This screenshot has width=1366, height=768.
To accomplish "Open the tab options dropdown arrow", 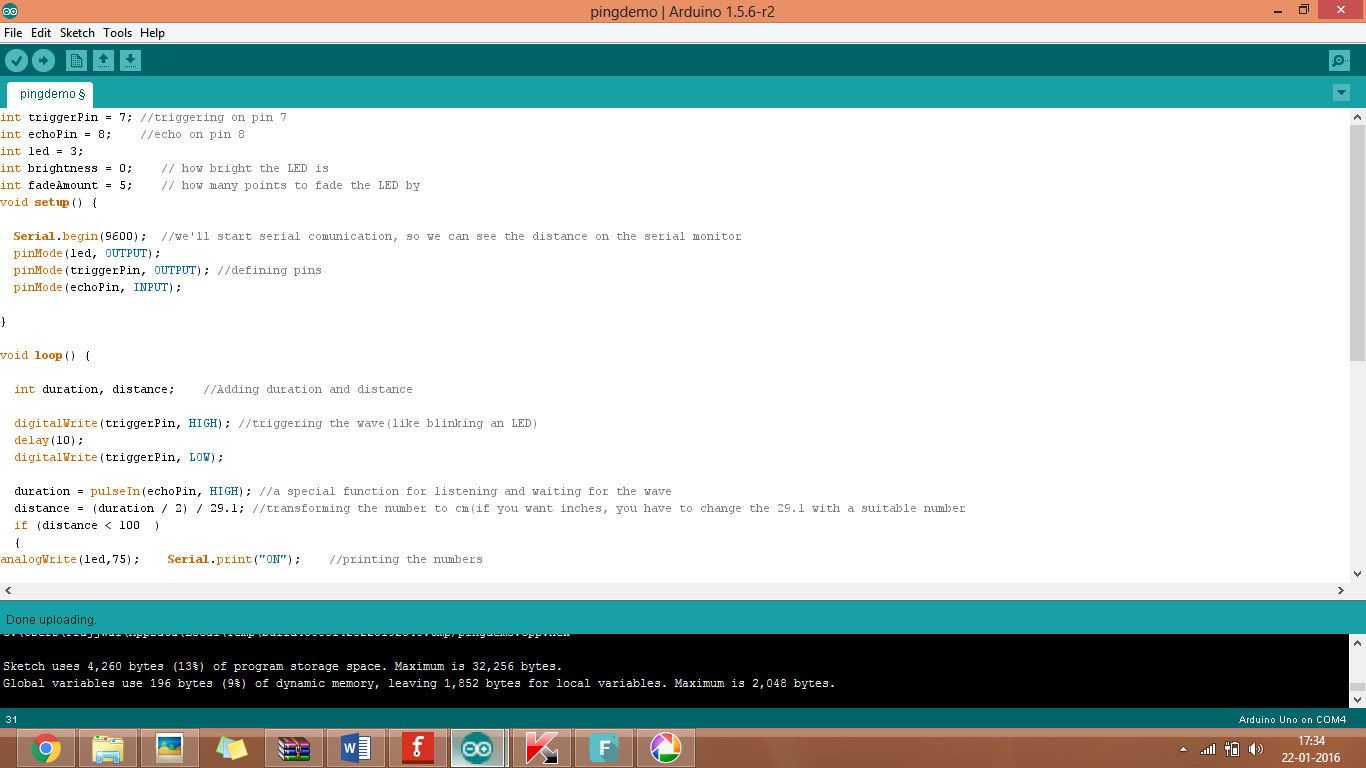I will point(1341,92).
